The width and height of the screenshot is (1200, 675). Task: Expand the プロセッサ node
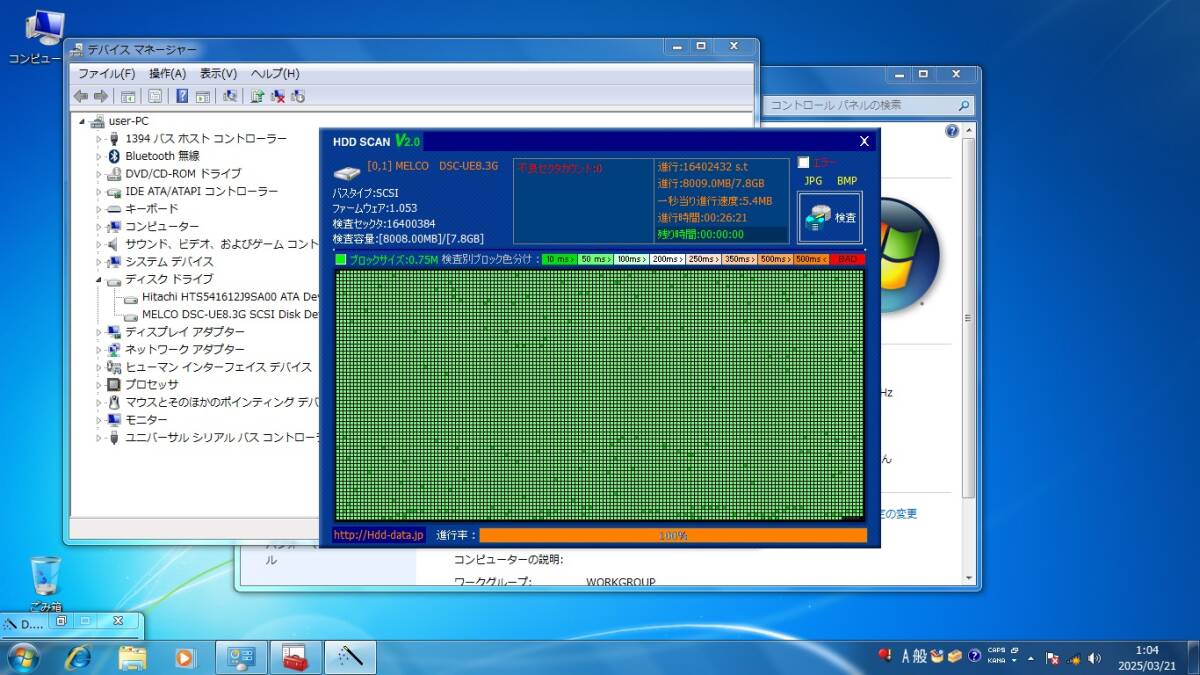tap(100, 385)
